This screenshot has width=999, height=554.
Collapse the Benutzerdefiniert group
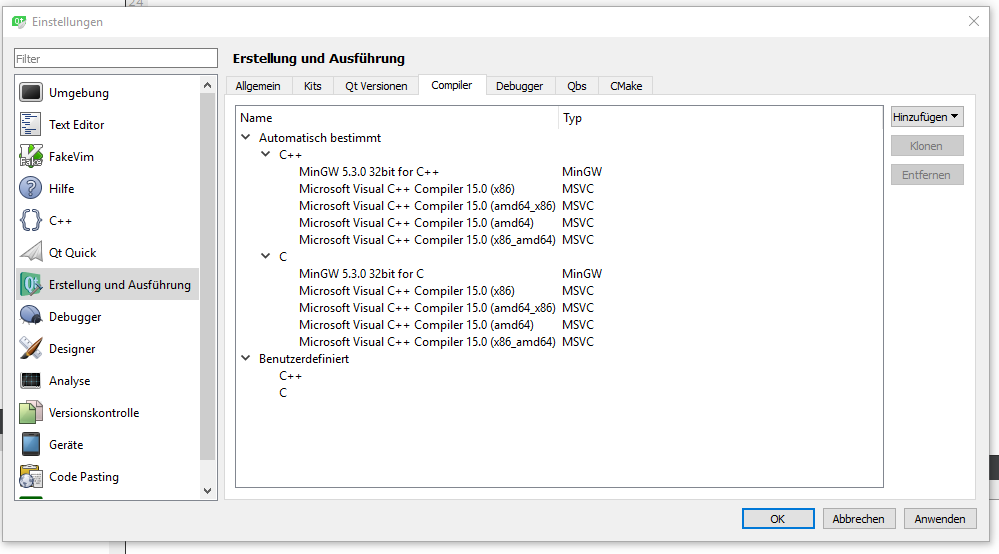tap(246, 358)
